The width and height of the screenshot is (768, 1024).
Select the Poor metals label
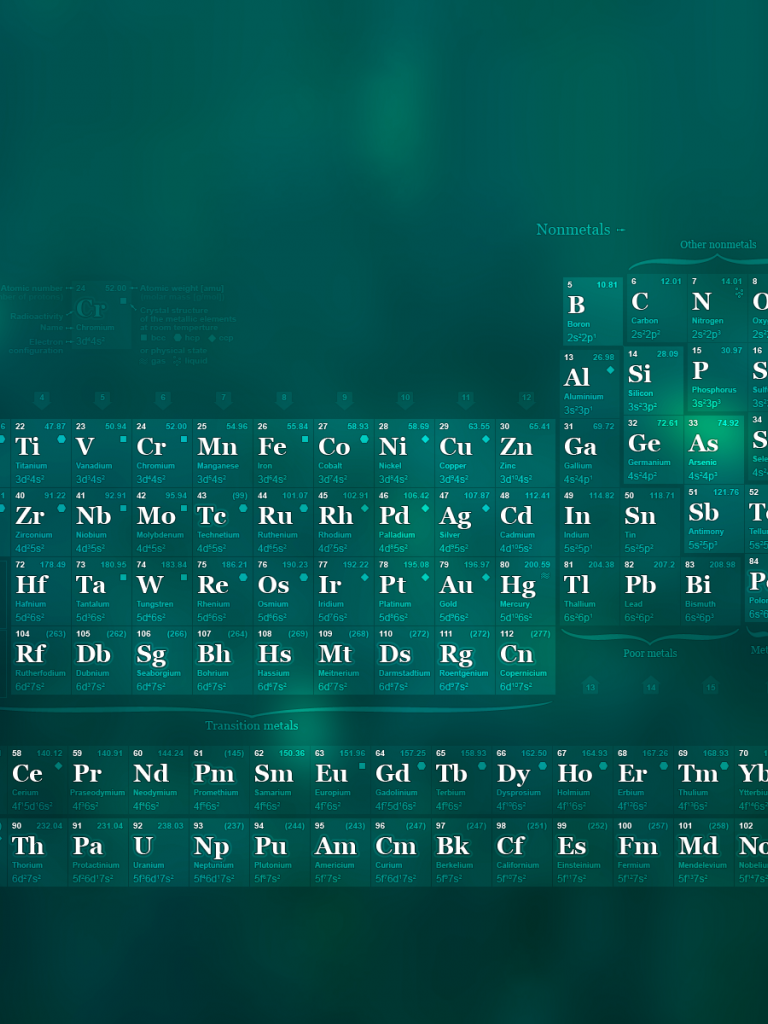650,653
